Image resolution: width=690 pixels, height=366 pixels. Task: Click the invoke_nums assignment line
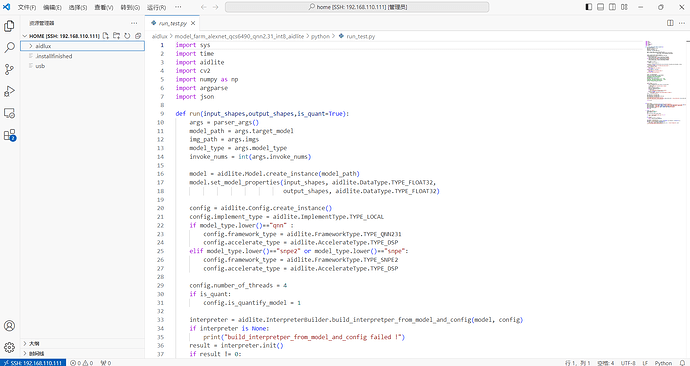(x=250, y=157)
